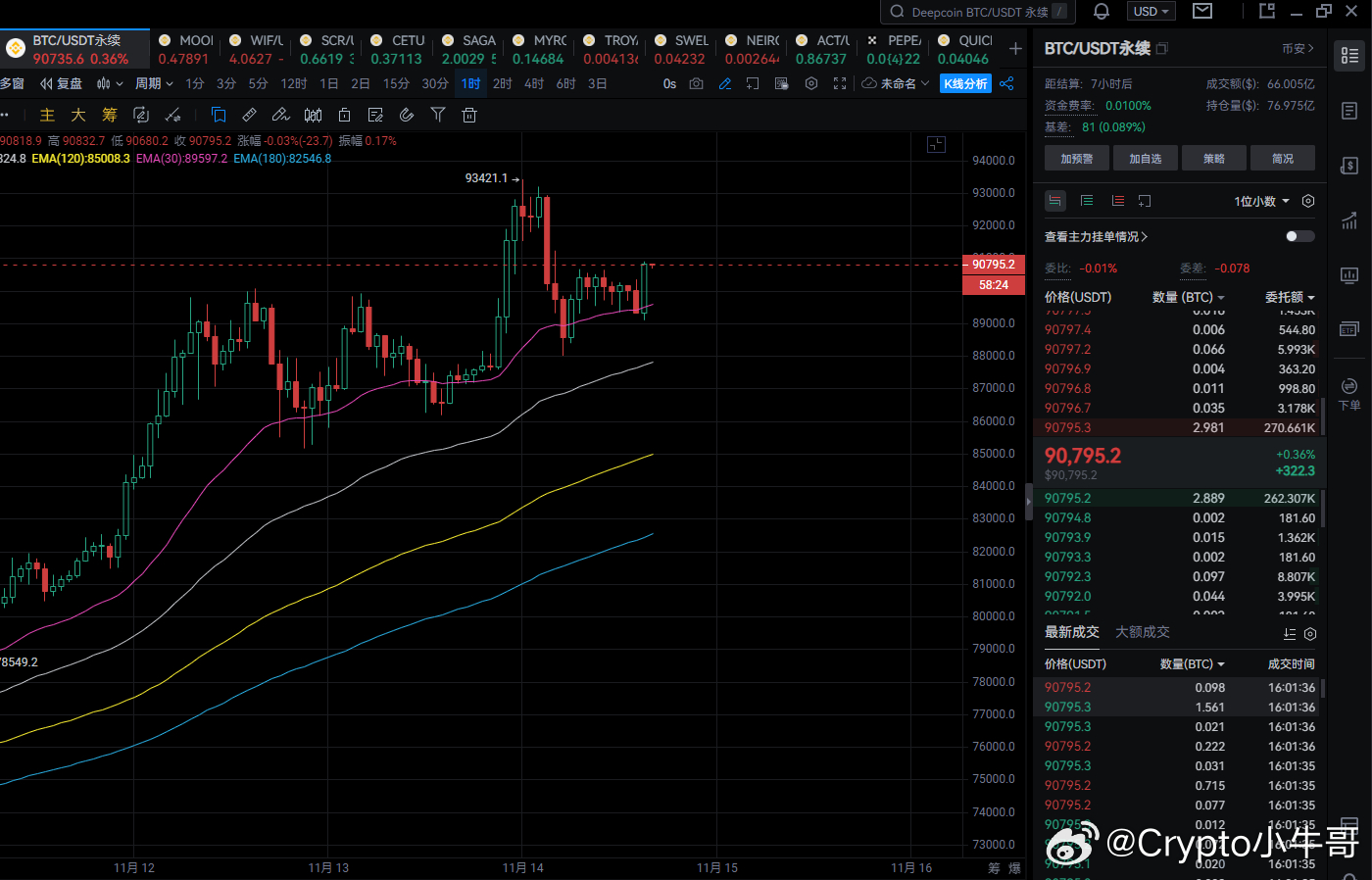The height and width of the screenshot is (880, 1372).
Task: Click the 简况 button
Action: coord(1283,159)
